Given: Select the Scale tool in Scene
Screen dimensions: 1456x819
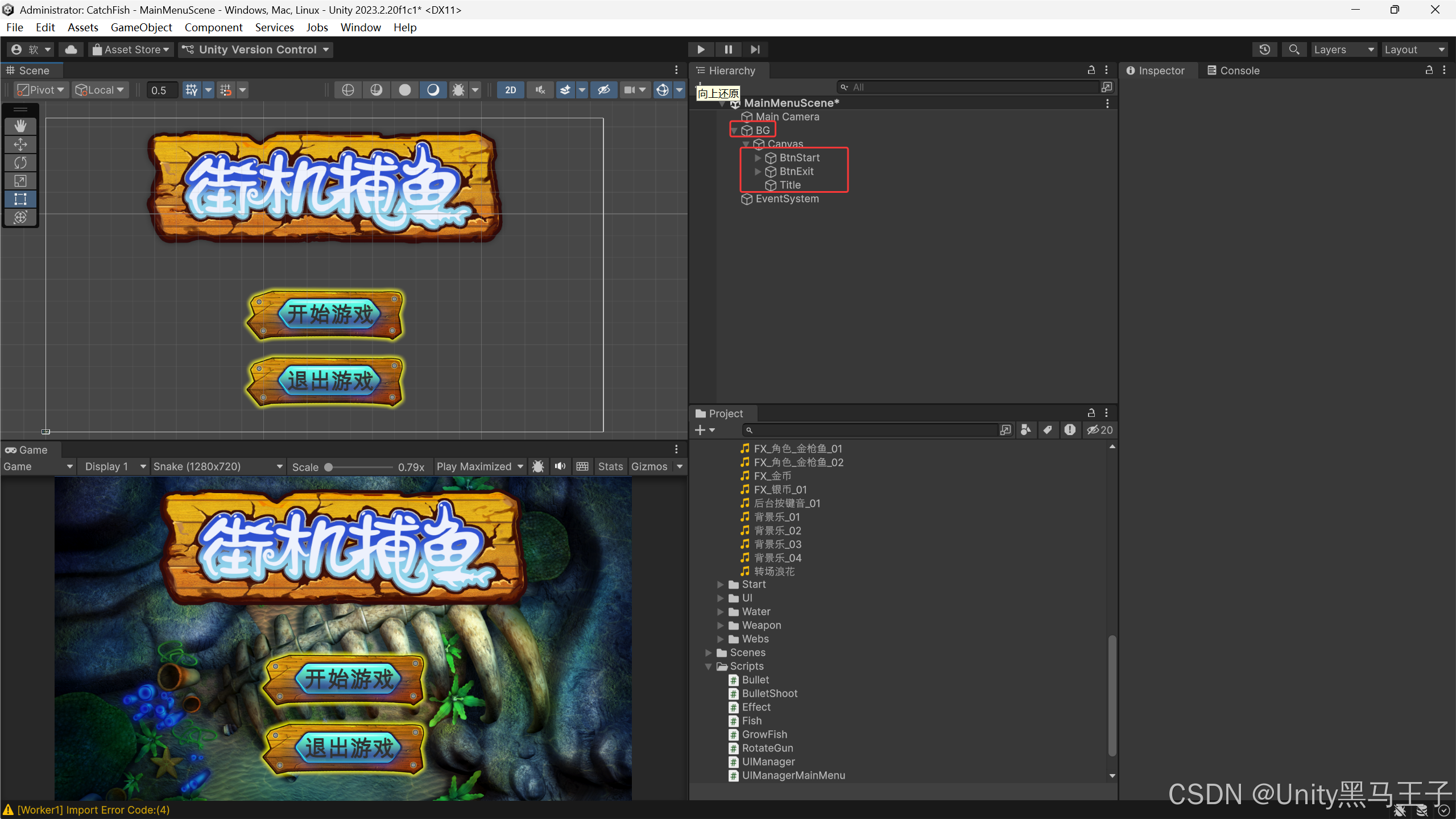Looking at the screenshot, I should click(x=20, y=181).
